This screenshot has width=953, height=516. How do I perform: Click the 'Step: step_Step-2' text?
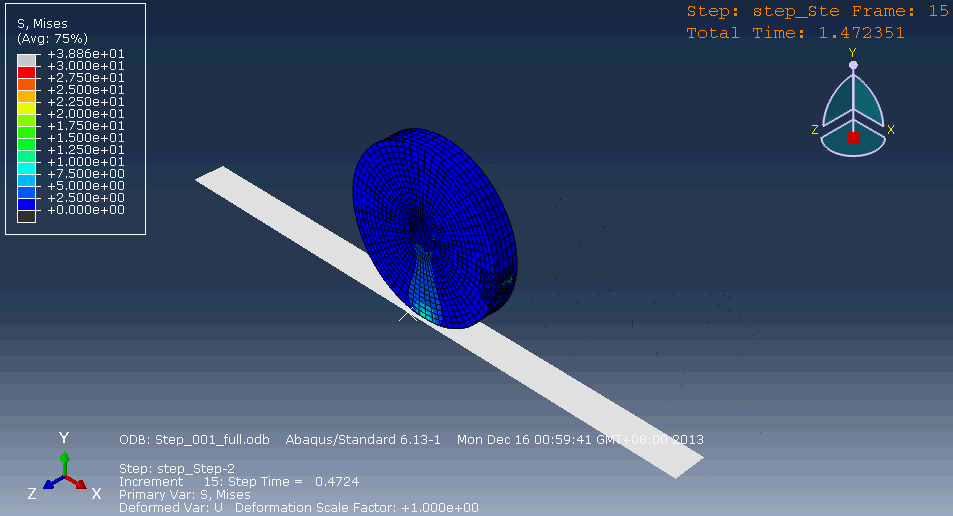[177, 469]
